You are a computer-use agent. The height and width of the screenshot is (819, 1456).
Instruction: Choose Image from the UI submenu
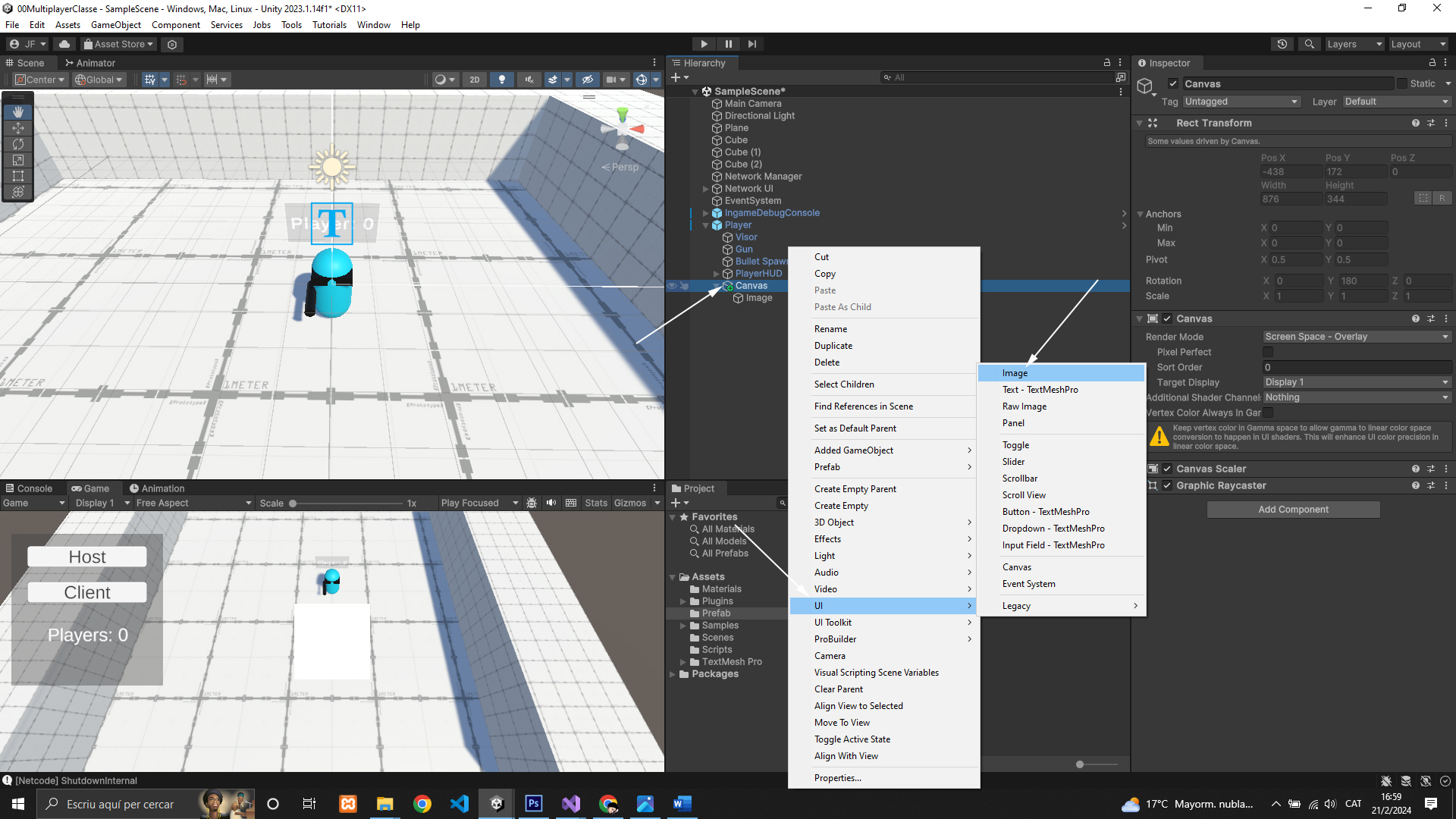(x=1015, y=373)
